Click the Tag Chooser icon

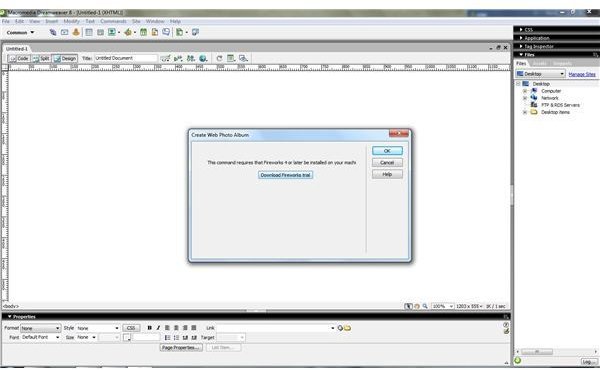click(x=196, y=33)
